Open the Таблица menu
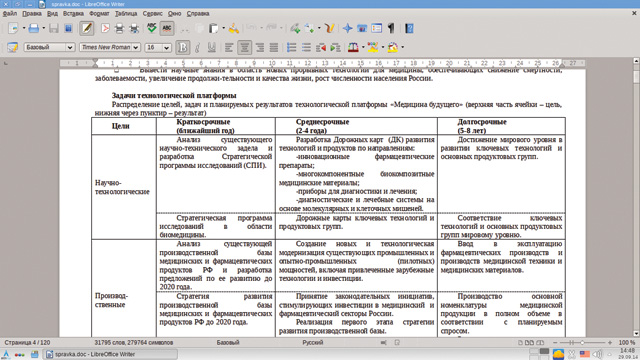This screenshot has height=360, width=640. [x=126, y=13]
